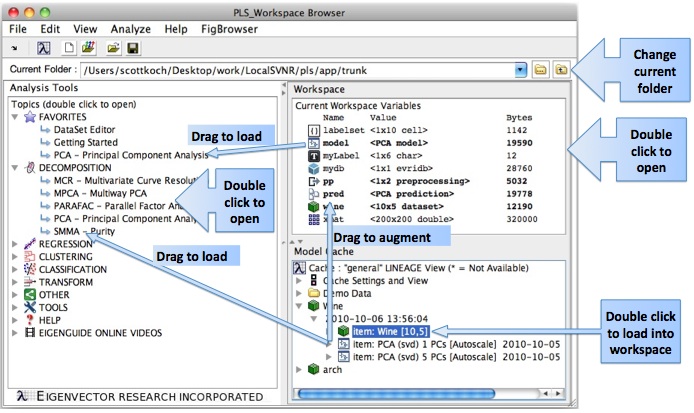The height and width of the screenshot is (413, 694).
Task: Click the go up one folder icon
Action: coord(561,70)
